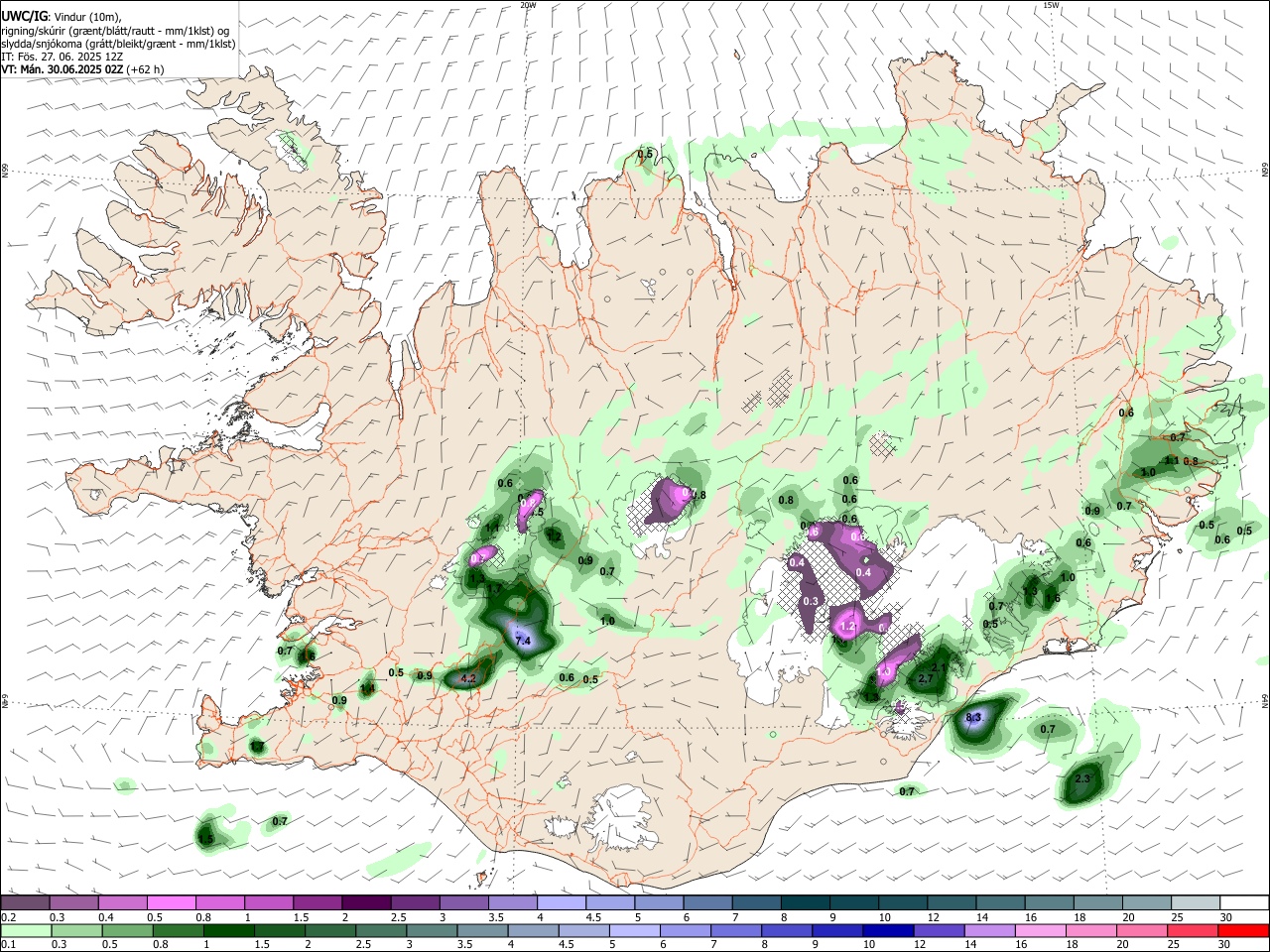Screen dimensions: 1270x952
Task: Pick the violet 12 swatch in lower legend row
Action: coord(939,930)
